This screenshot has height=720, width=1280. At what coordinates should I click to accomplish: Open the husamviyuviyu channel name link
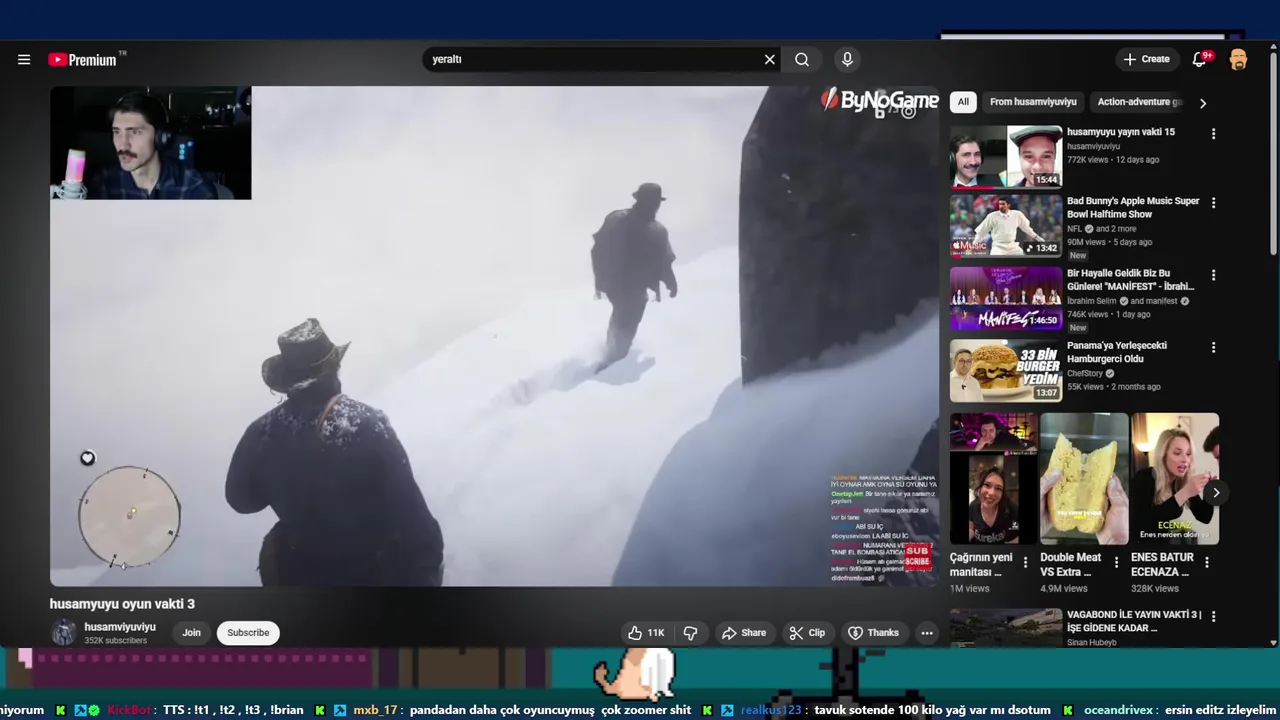pos(120,627)
